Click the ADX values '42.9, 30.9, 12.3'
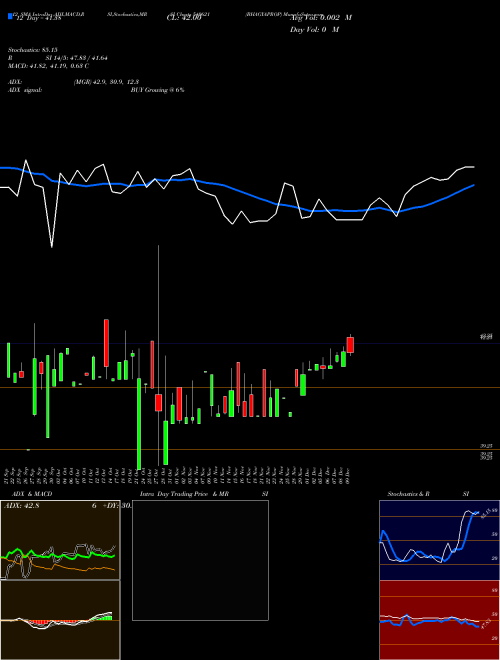 pos(116,82)
